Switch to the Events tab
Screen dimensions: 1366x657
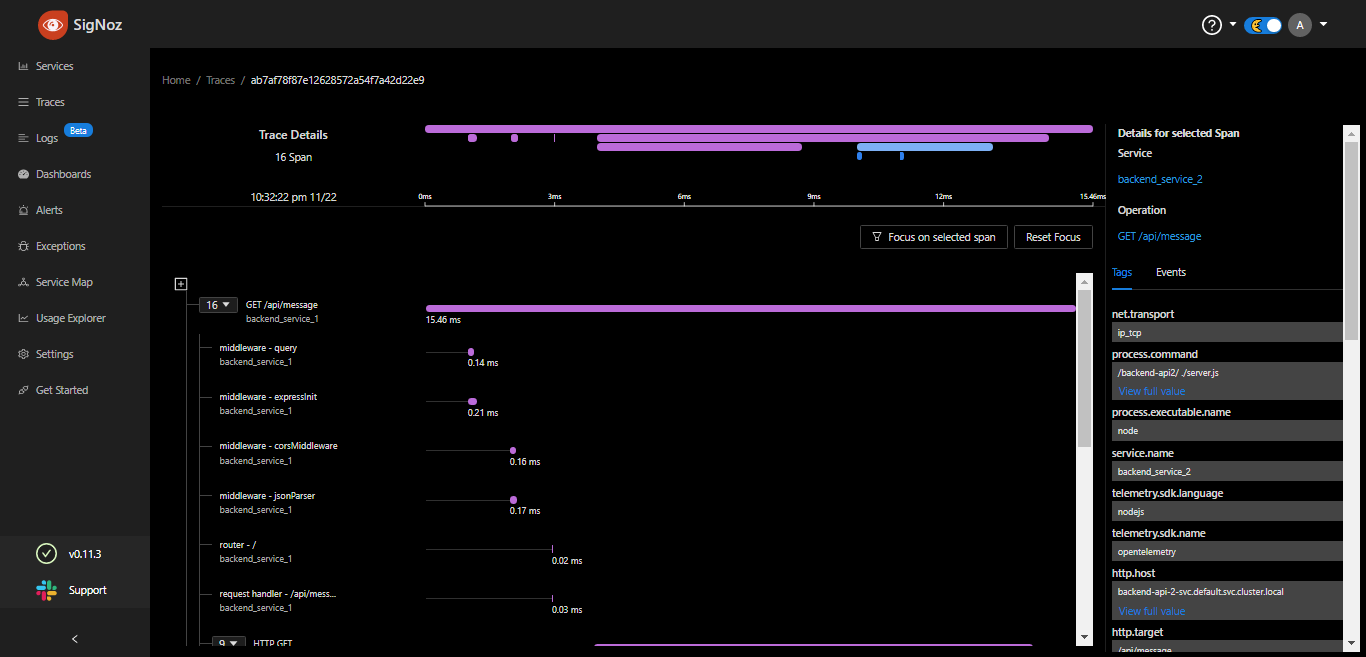pos(1170,272)
